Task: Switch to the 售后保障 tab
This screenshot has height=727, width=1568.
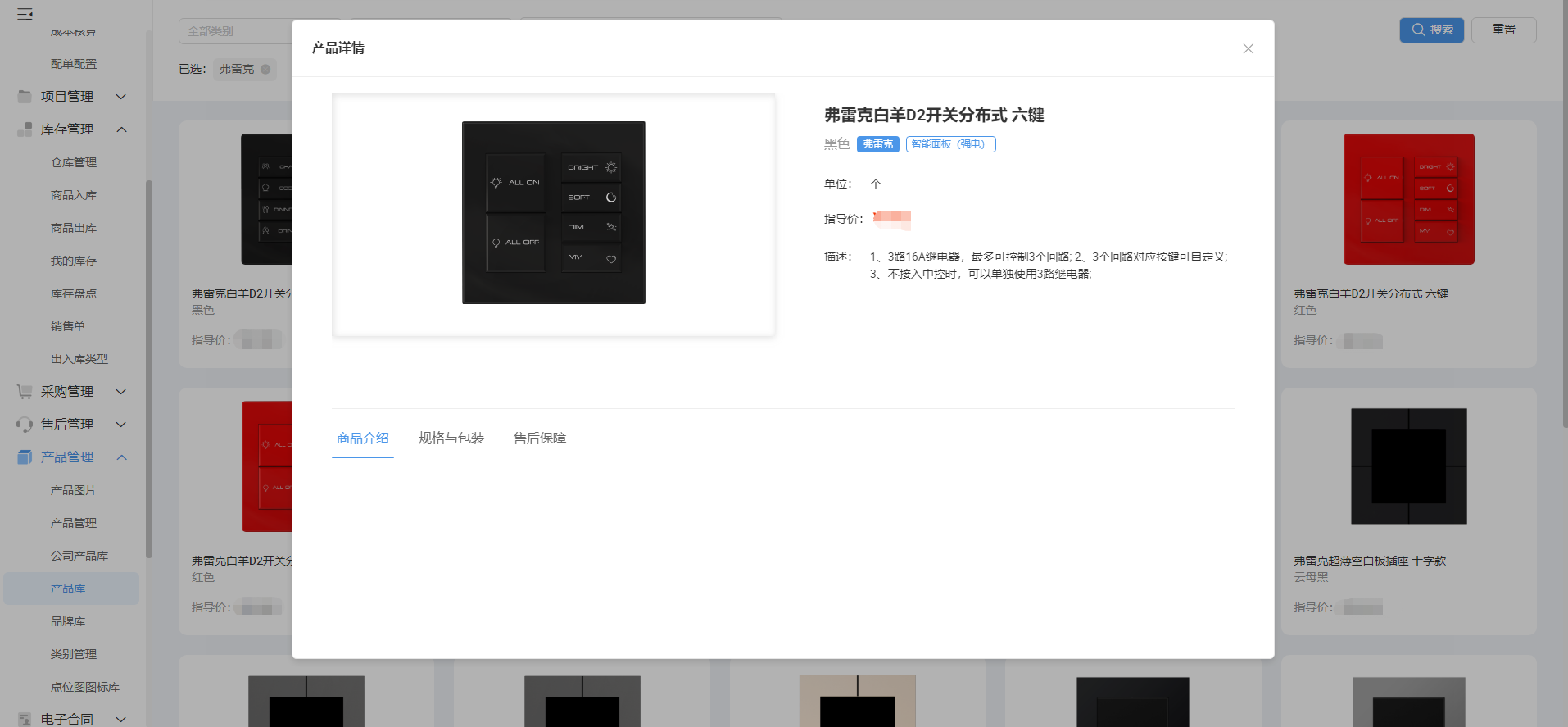Action: (540, 438)
